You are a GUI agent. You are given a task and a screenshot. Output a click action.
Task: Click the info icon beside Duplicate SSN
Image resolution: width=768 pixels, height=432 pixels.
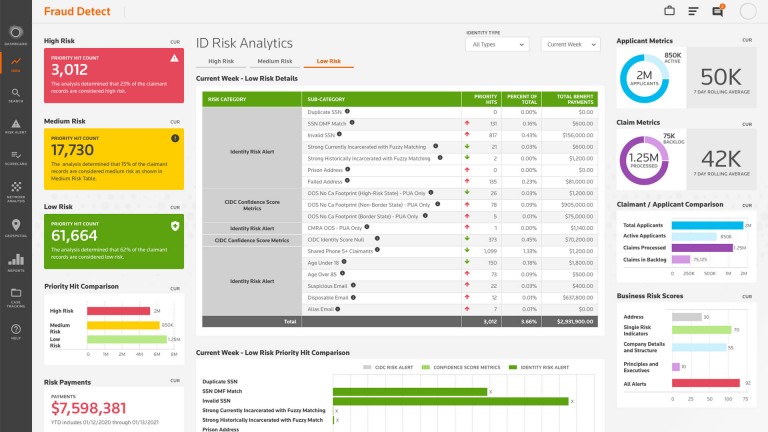(346, 113)
